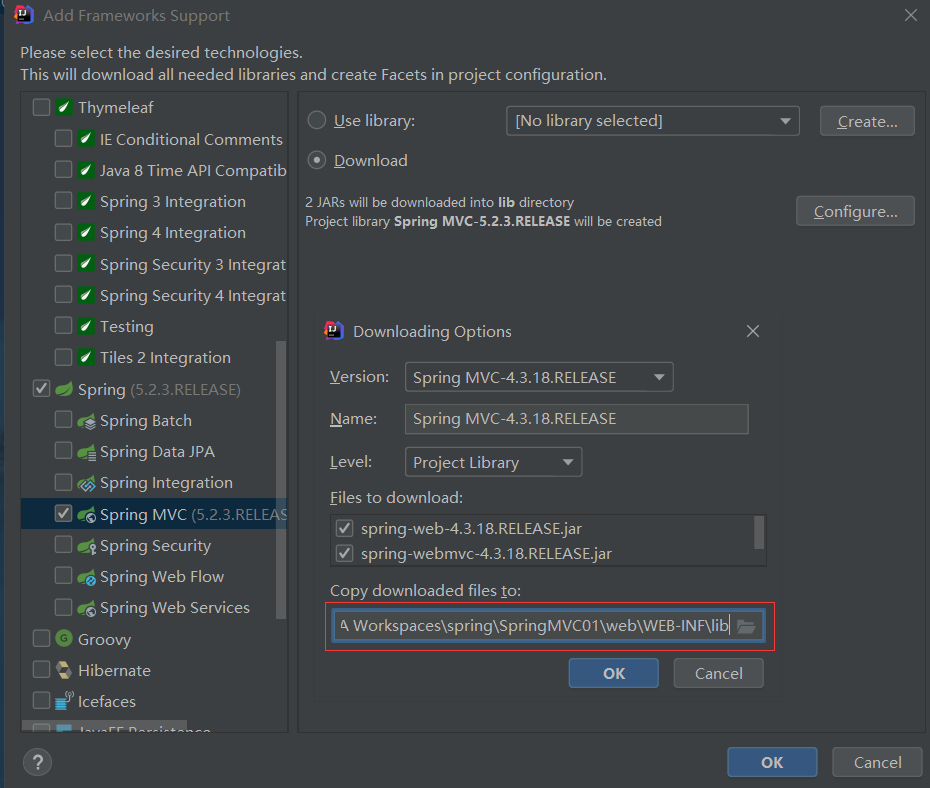The image size is (930, 788).
Task: Click the Spring Integration icon
Action: 87,484
